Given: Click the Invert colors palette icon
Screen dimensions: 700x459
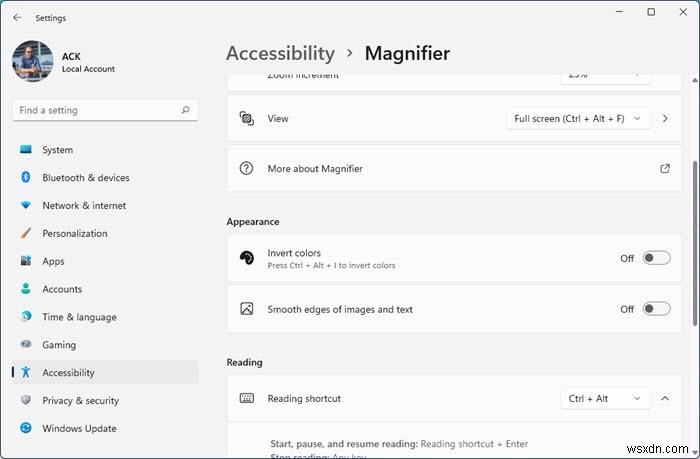Looking at the screenshot, I should (246, 258).
